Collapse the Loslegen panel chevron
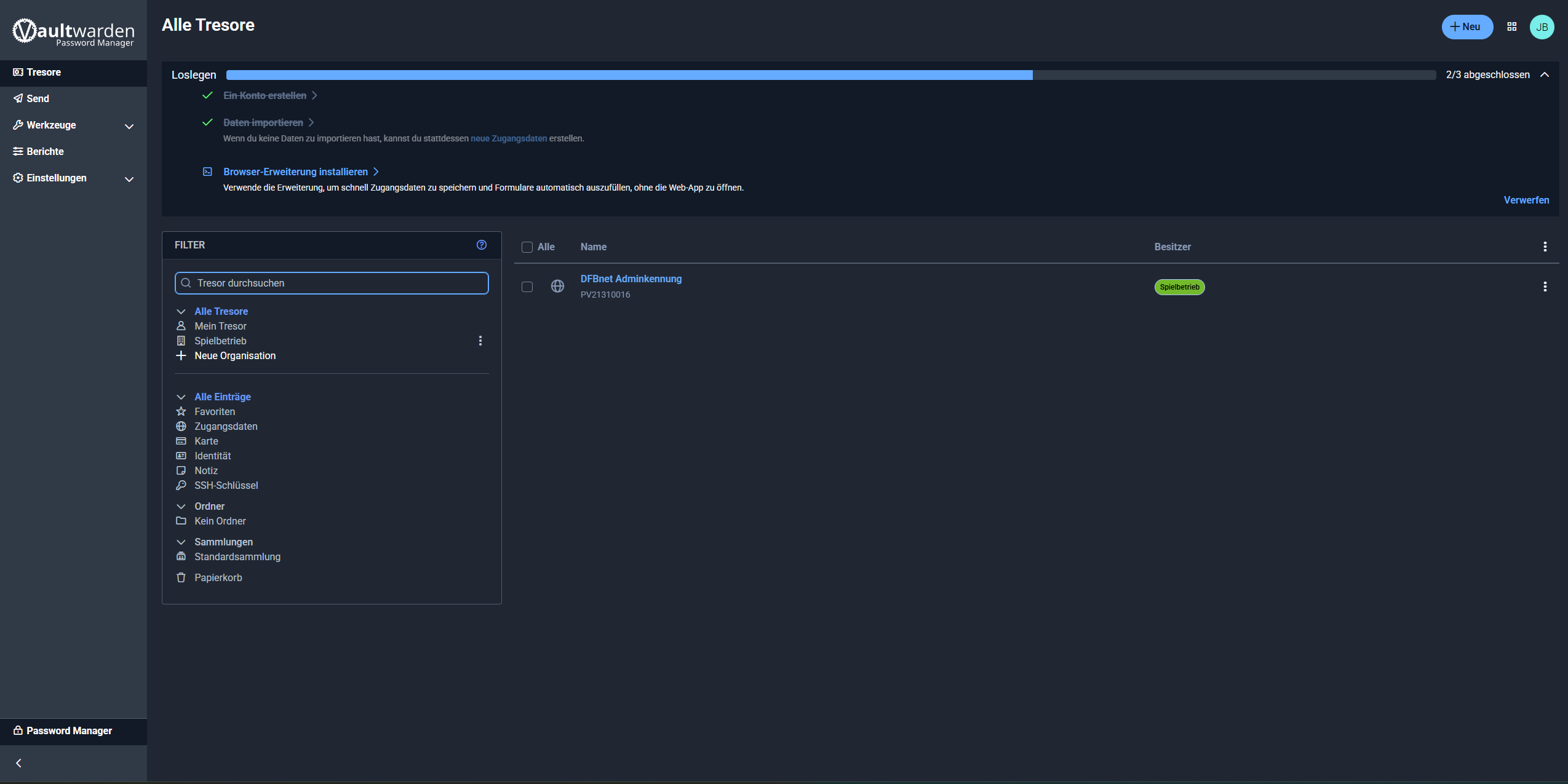Viewport: 1568px width, 784px height. (x=1544, y=74)
